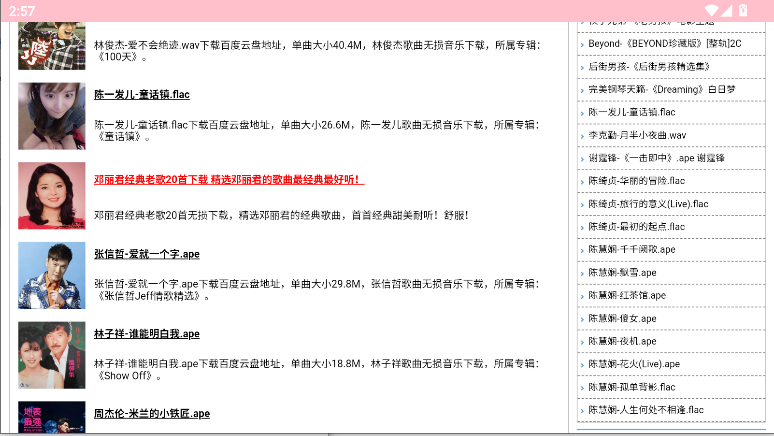The image size is (774, 436).
Task: Select sidebar item Beyond-《BEYOND珍藏版》
Action: click(x=665, y=44)
